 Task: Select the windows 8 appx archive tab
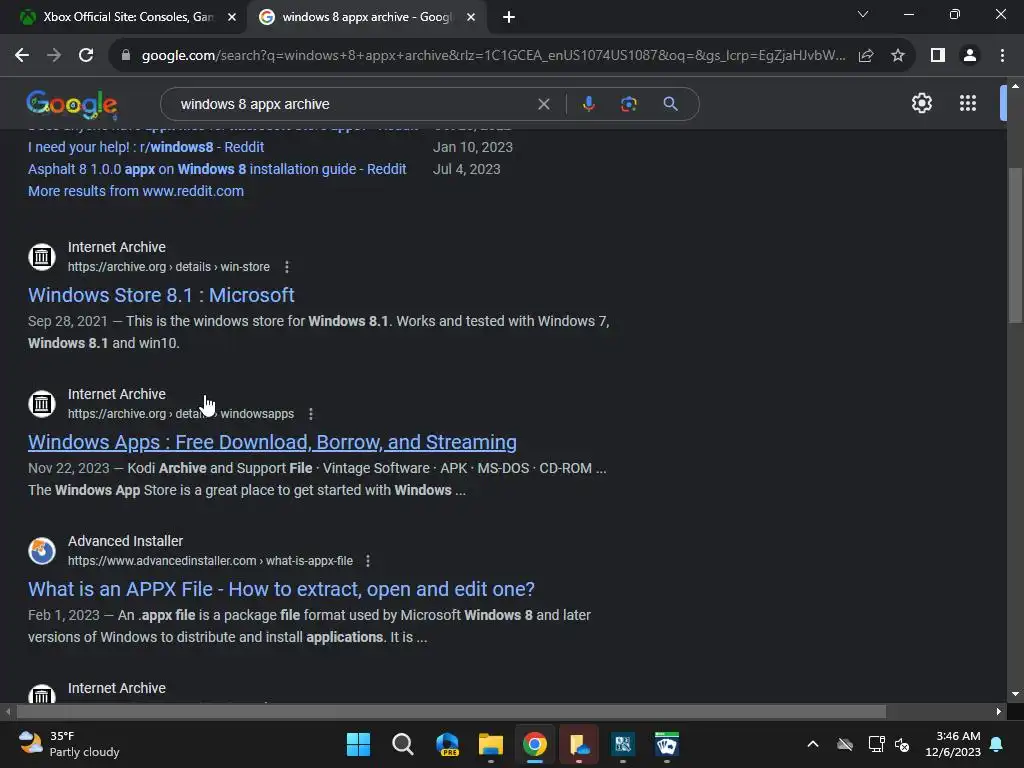tap(366, 17)
